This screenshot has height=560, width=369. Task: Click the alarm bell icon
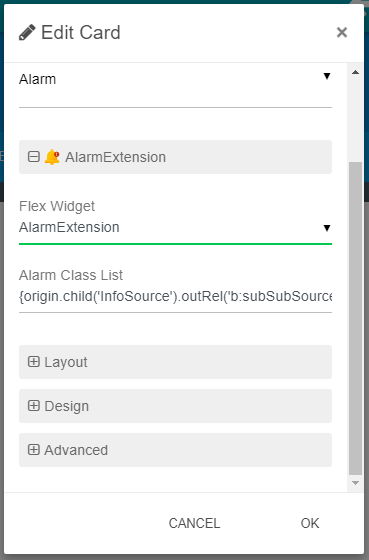pyautogui.click(x=52, y=157)
